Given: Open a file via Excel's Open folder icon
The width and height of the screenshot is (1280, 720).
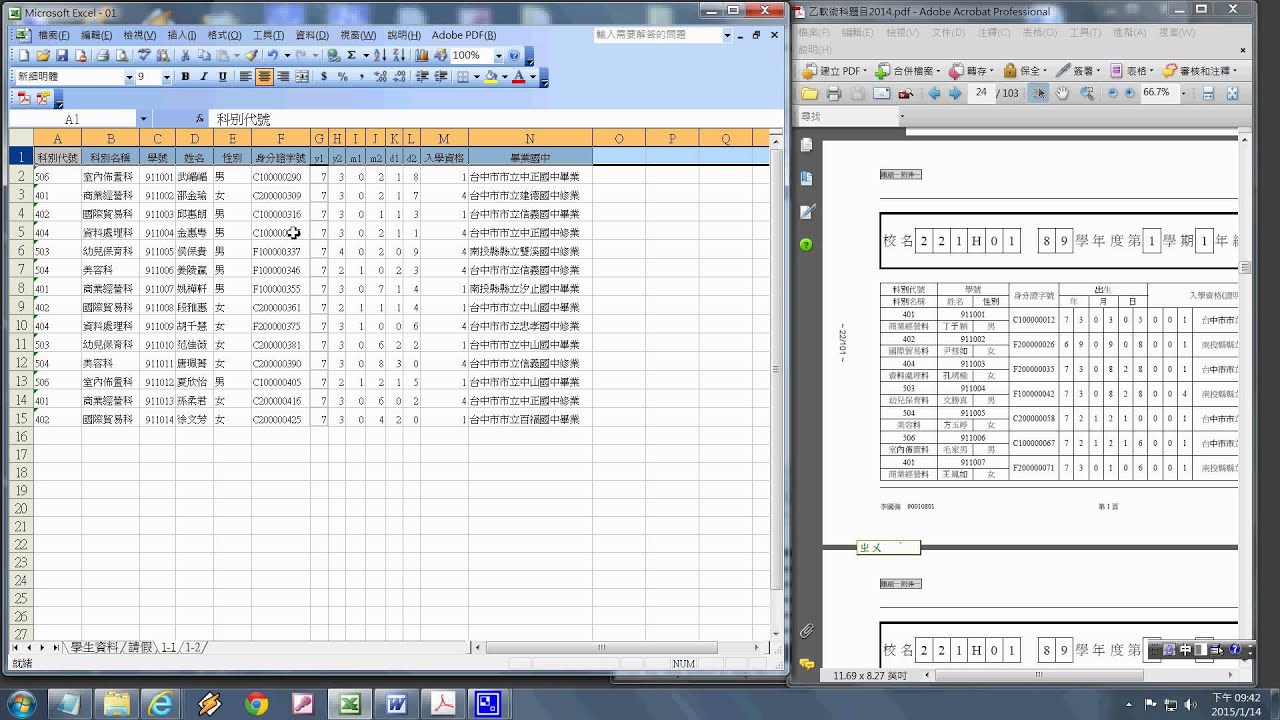Looking at the screenshot, I should tap(43, 56).
